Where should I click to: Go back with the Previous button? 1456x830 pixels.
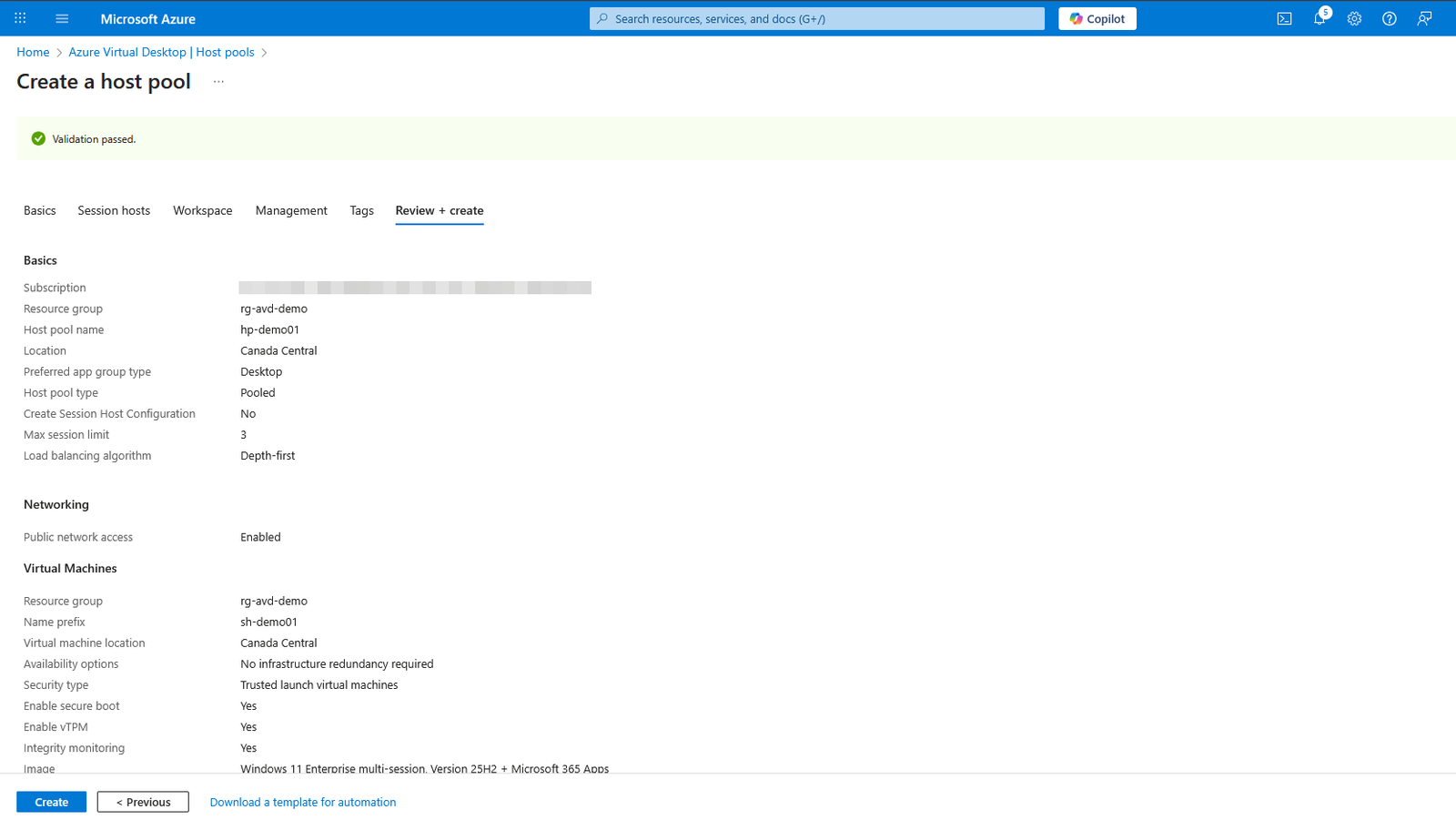143,802
